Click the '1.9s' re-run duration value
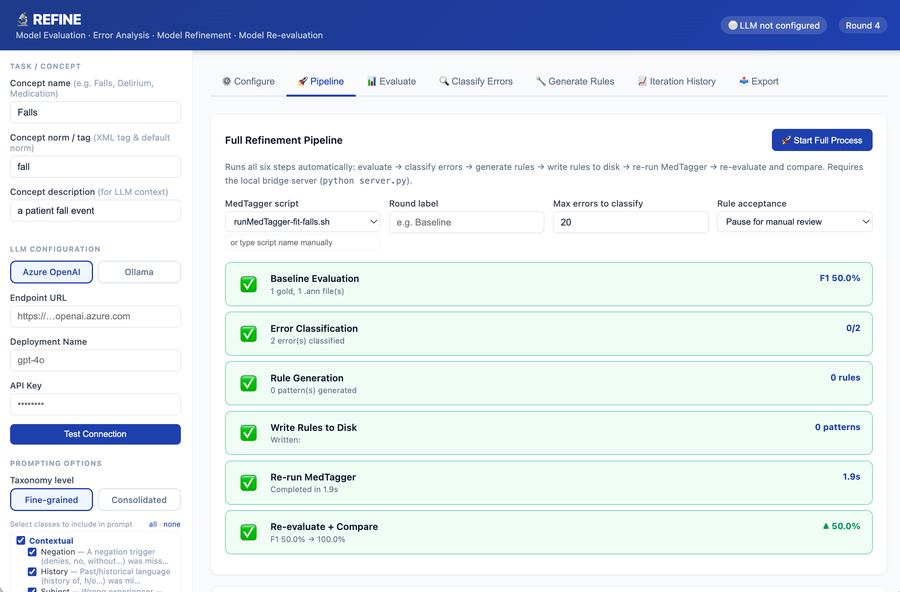 tap(851, 477)
